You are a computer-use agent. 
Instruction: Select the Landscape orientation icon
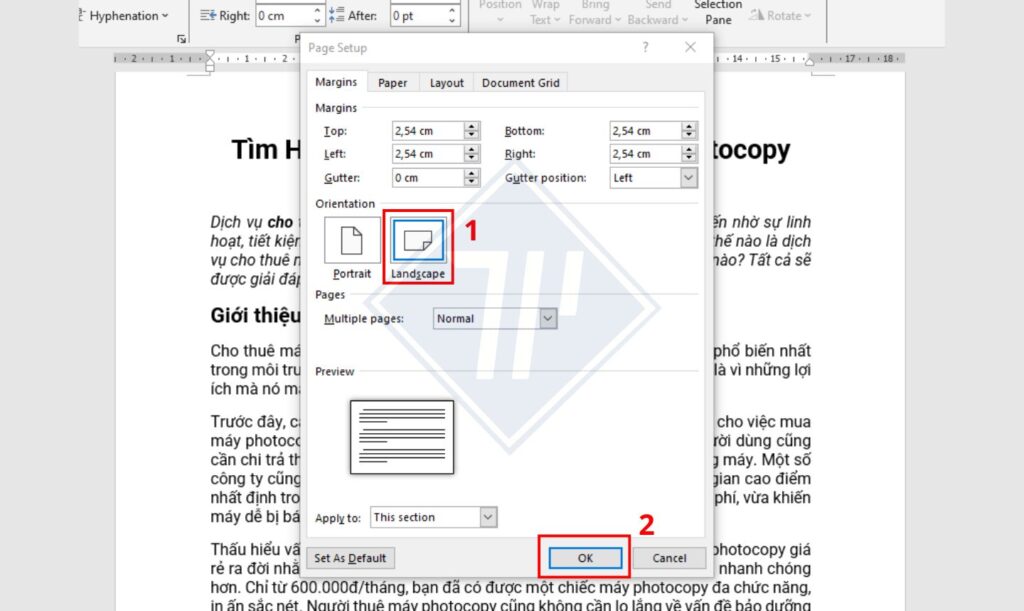click(418, 240)
